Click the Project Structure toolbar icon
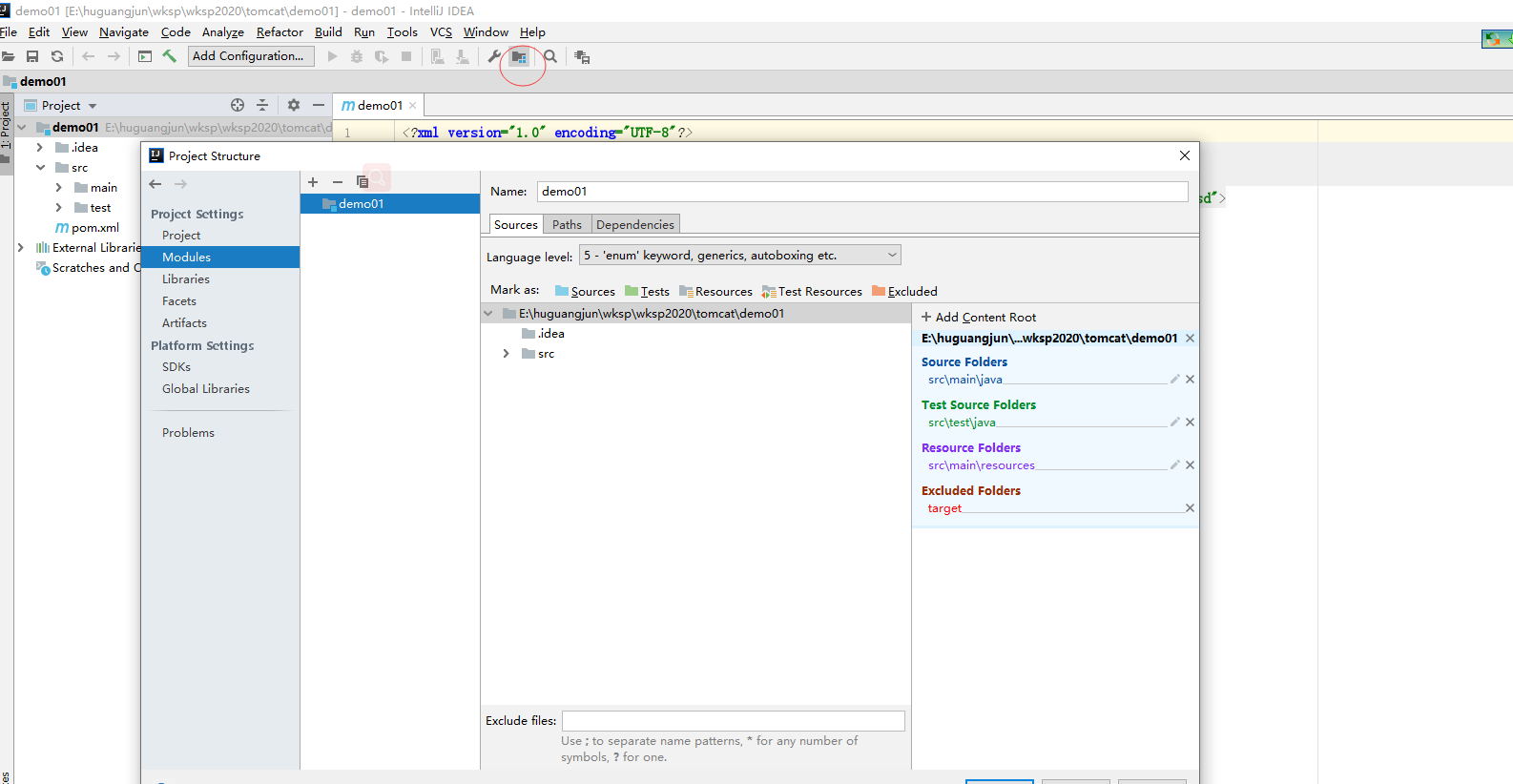The height and width of the screenshot is (784, 1513). pyautogui.click(x=519, y=57)
